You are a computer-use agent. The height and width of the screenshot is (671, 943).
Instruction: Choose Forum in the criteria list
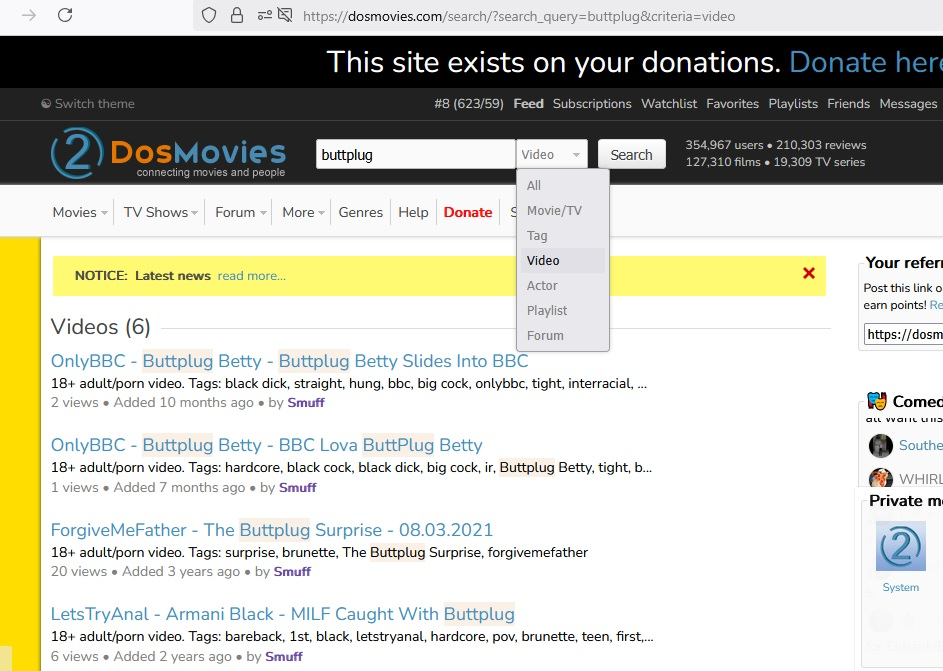[562, 336]
